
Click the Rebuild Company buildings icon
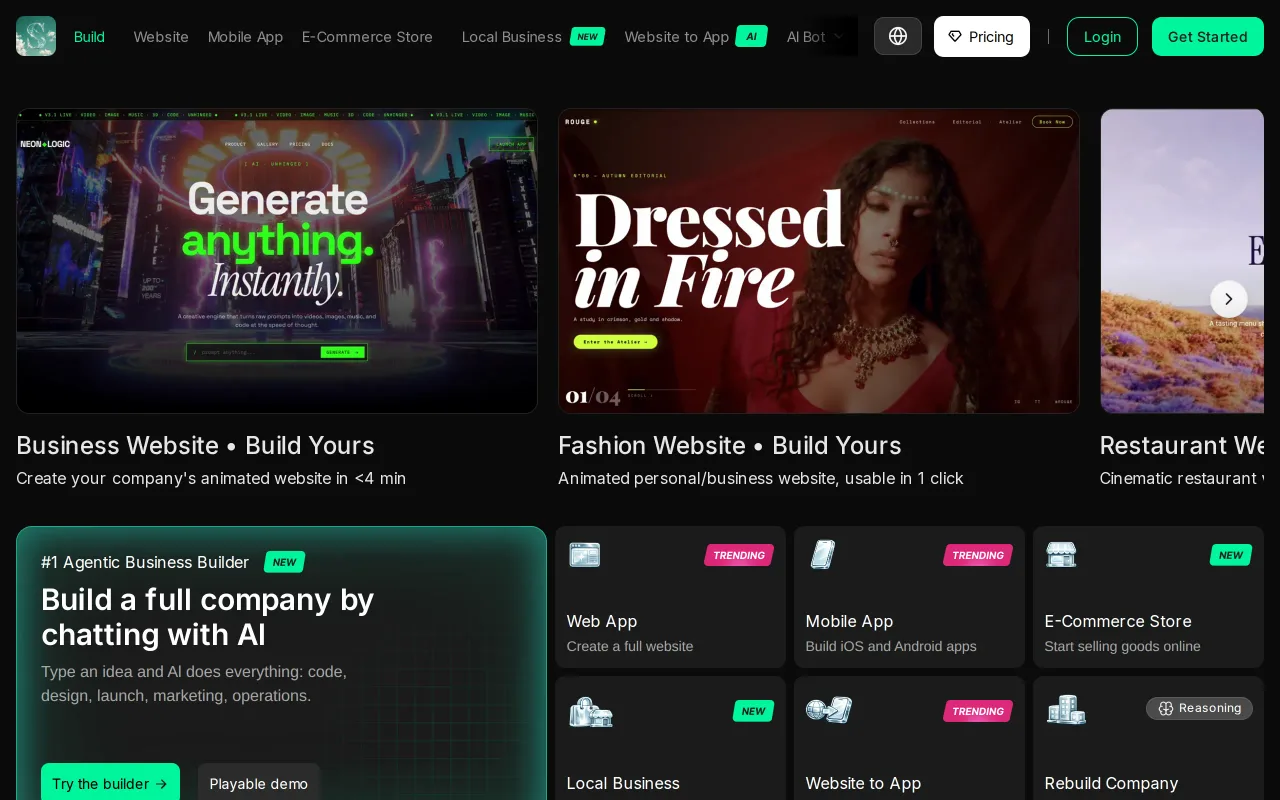(x=1066, y=710)
